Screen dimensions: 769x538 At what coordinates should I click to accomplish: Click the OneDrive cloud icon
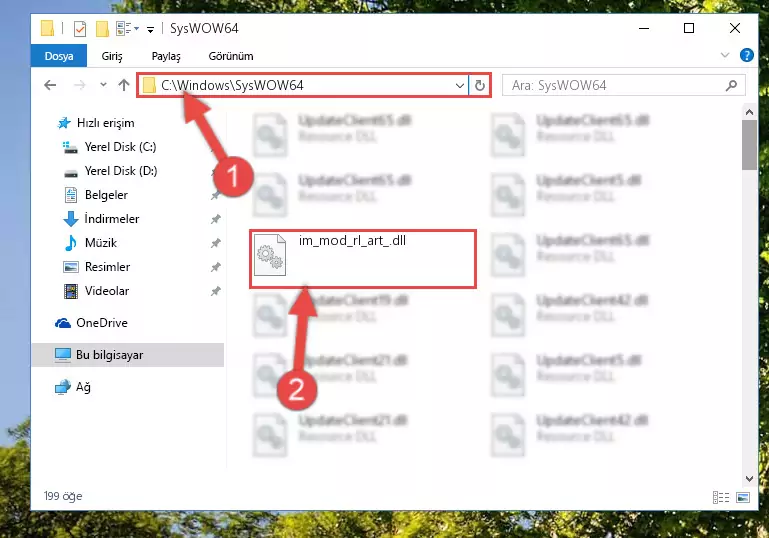(63, 323)
